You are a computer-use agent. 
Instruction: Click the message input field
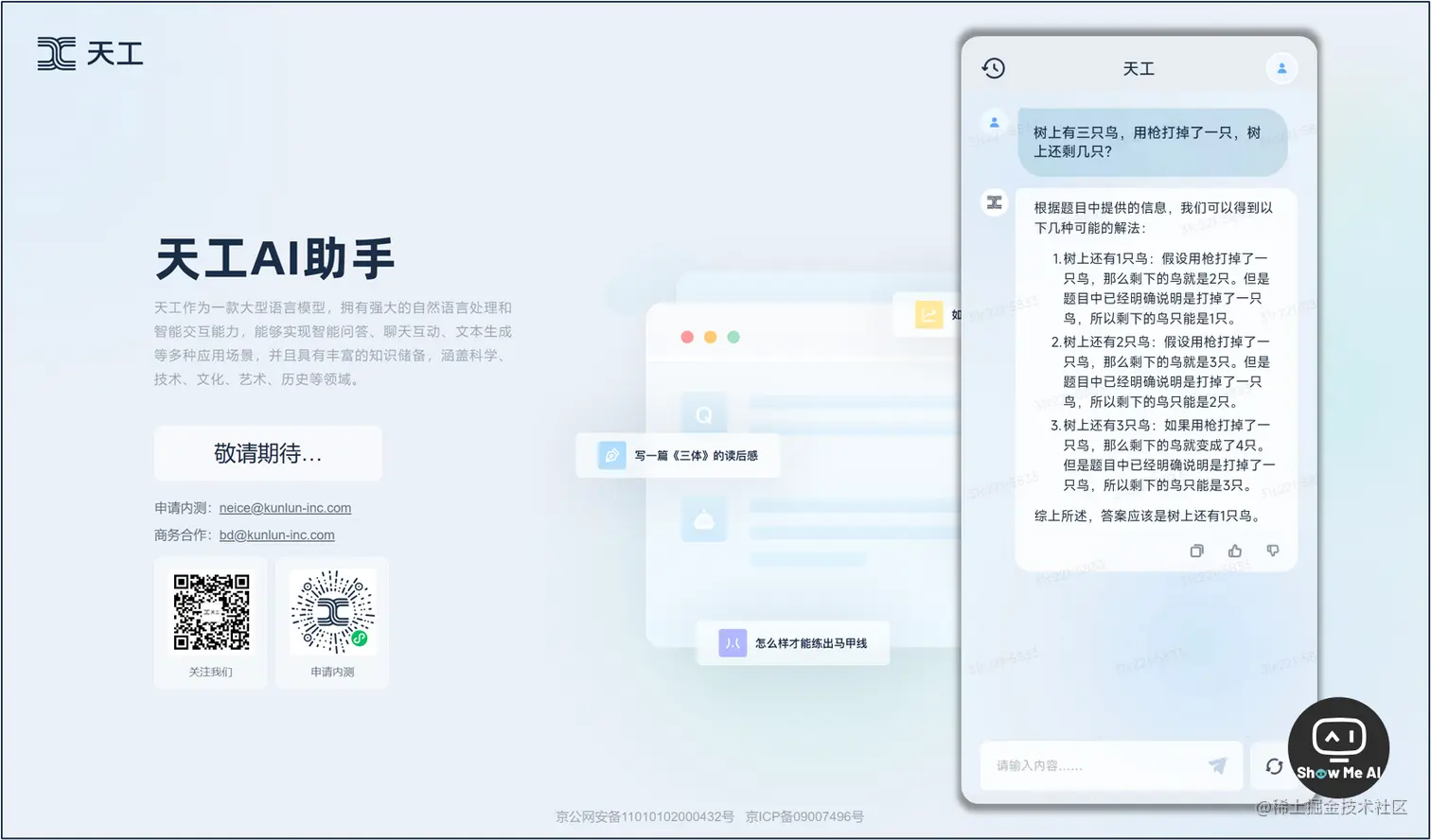(1111, 765)
